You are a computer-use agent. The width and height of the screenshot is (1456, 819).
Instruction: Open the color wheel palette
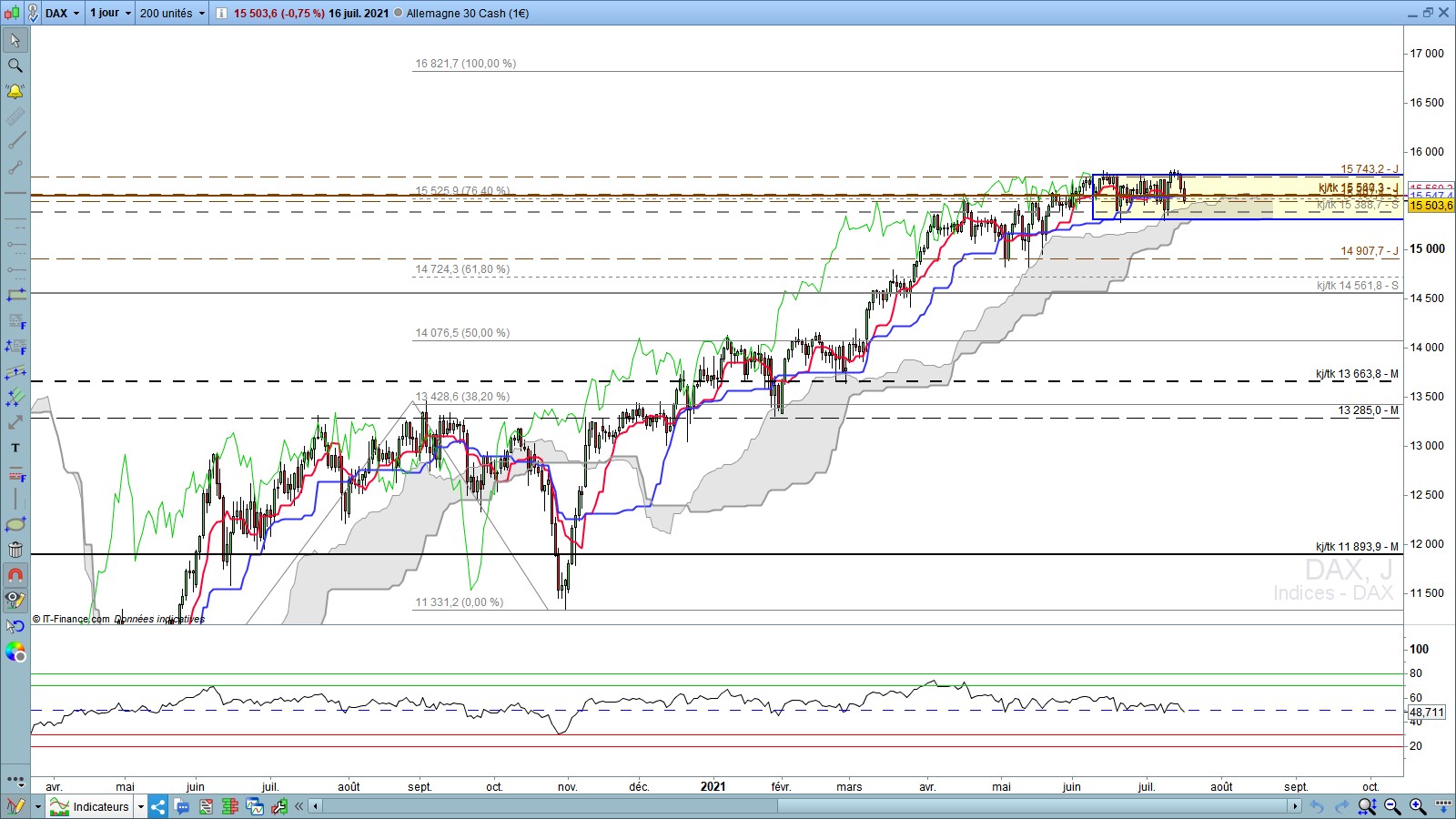coord(15,652)
